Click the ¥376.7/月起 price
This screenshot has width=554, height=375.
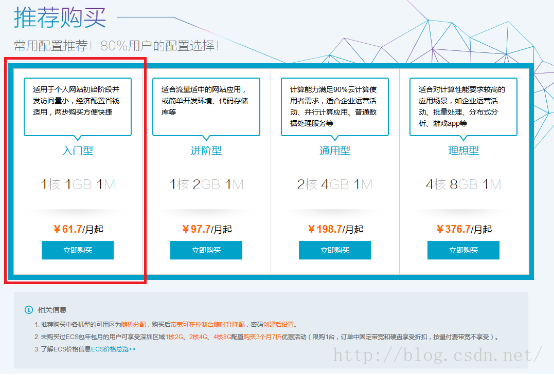pyautogui.click(x=464, y=229)
